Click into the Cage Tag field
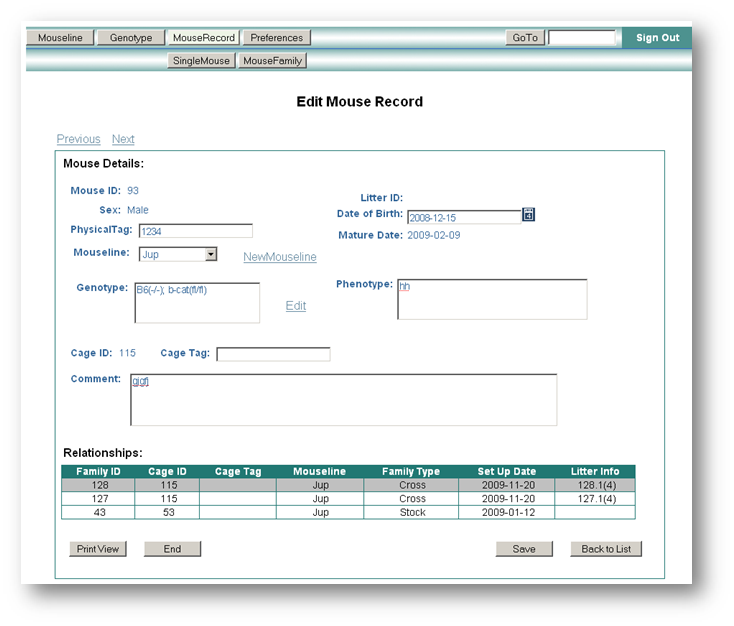The height and width of the screenshot is (626, 734). click(x=273, y=354)
